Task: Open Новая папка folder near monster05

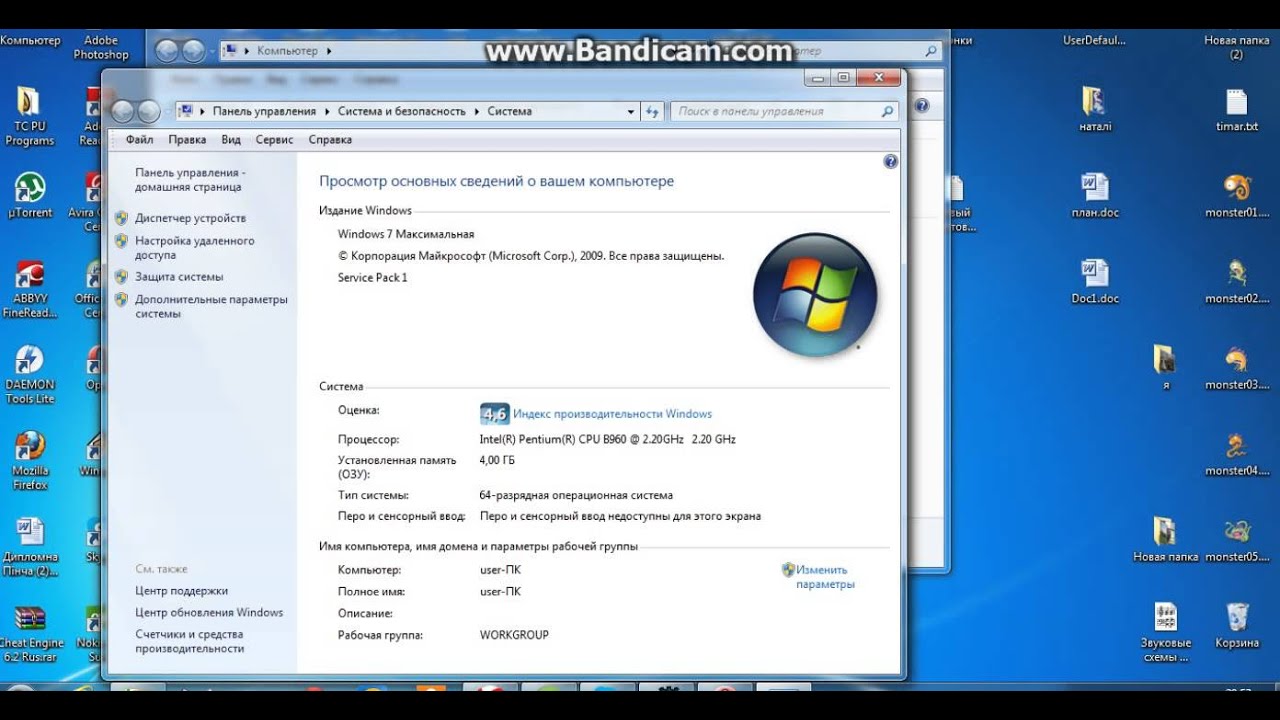Action: click(x=1165, y=539)
